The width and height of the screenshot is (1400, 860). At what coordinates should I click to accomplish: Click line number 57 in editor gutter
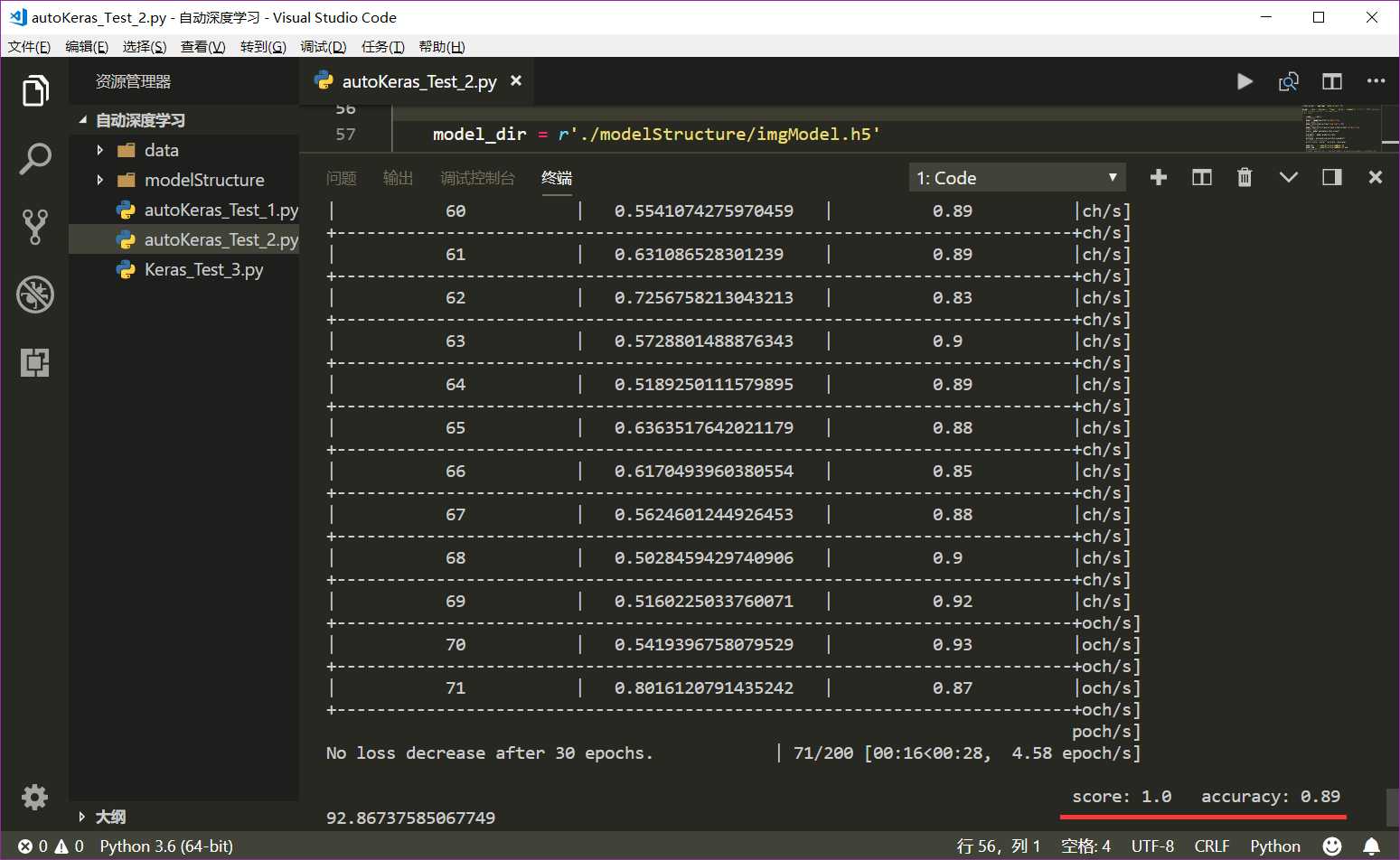pyautogui.click(x=345, y=134)
